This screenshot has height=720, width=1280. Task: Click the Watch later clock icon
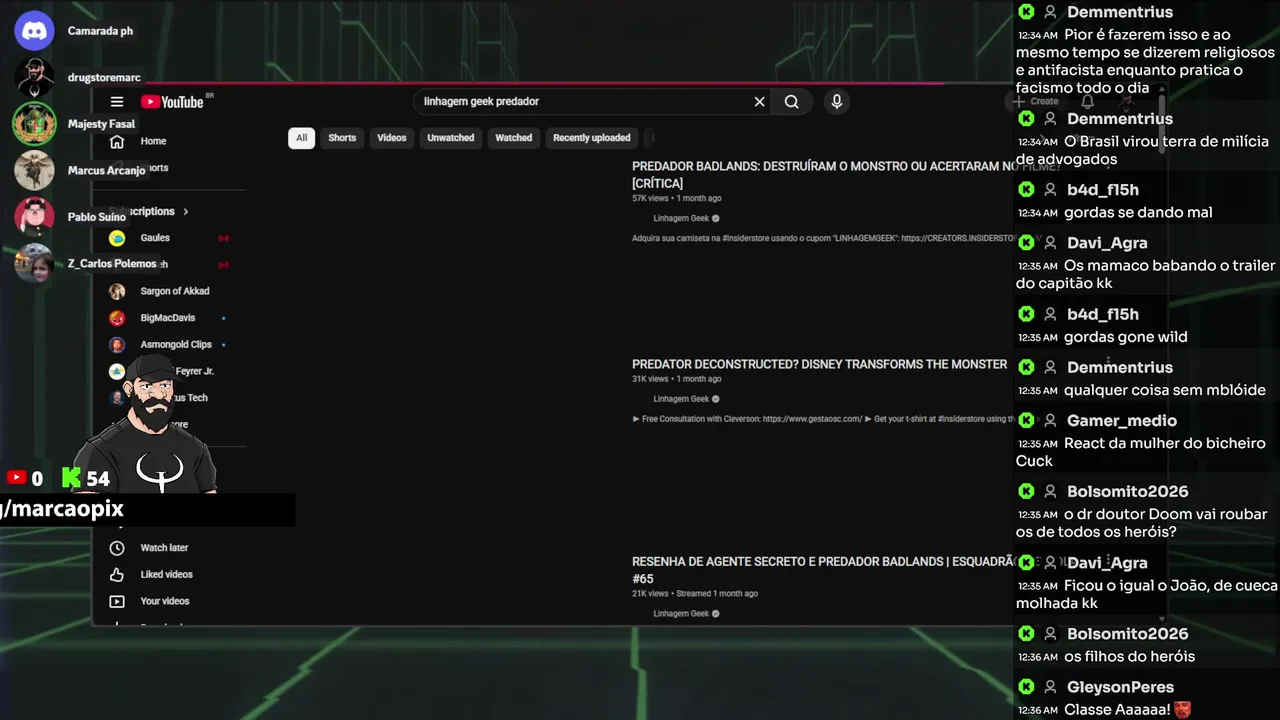[117, 548]
